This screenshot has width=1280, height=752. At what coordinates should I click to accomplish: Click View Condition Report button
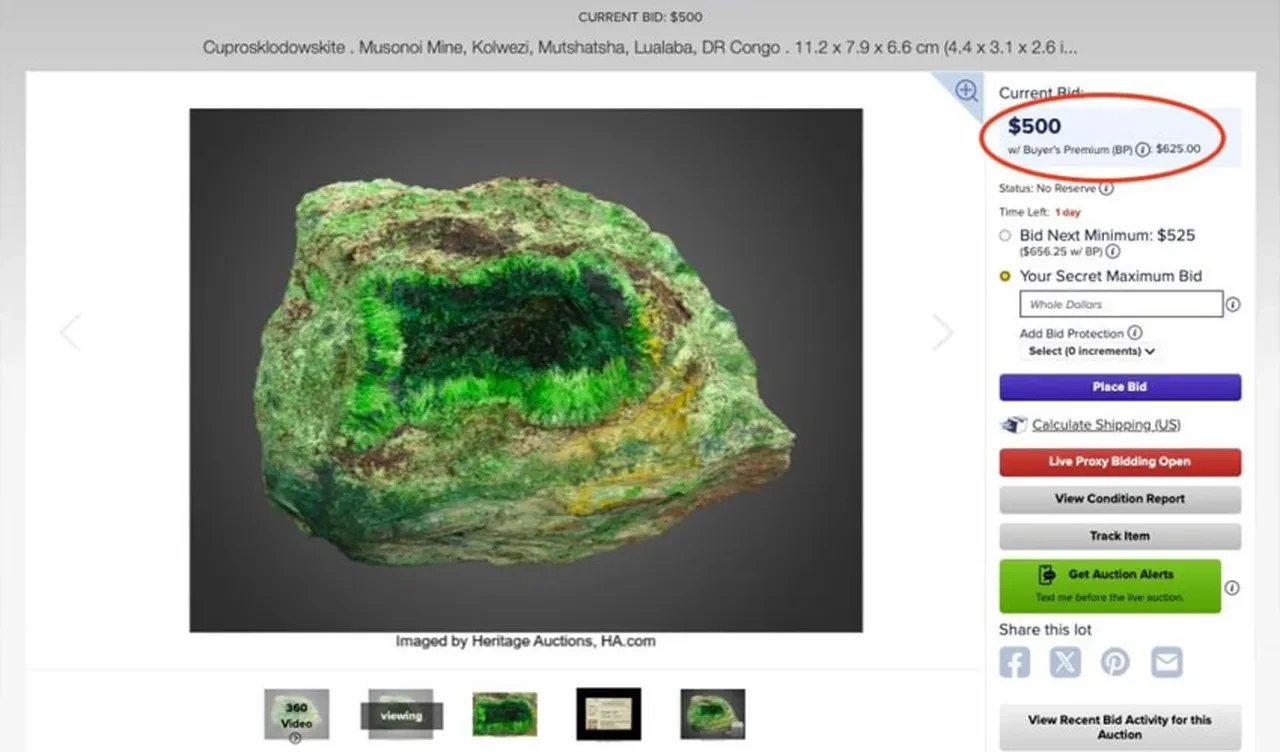[1120, 499]
